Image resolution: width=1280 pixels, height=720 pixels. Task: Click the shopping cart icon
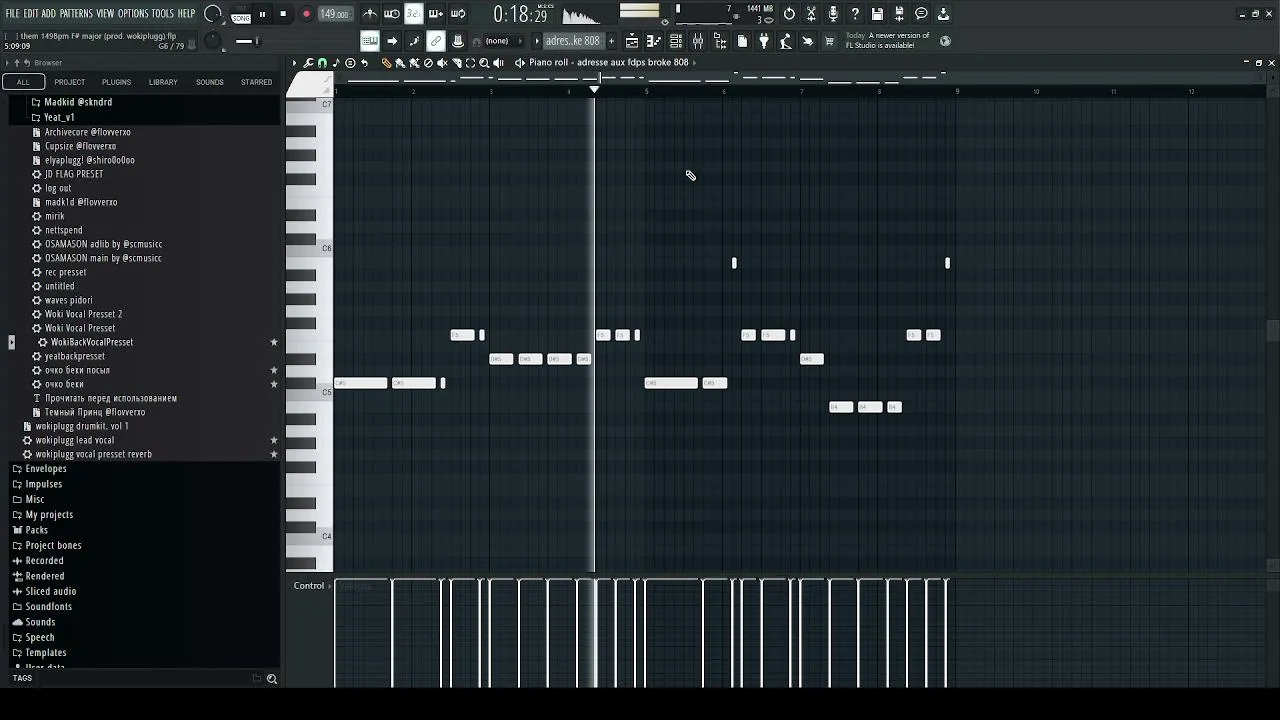pos(829,41)
